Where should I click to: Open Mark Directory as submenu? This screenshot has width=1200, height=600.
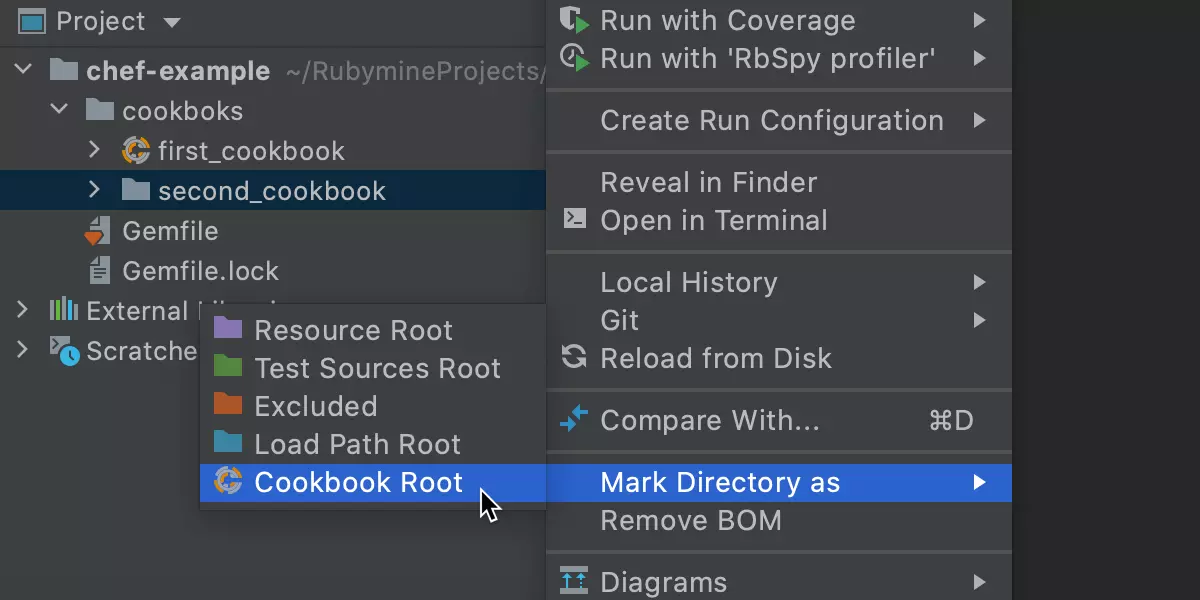tap(779, 482)
